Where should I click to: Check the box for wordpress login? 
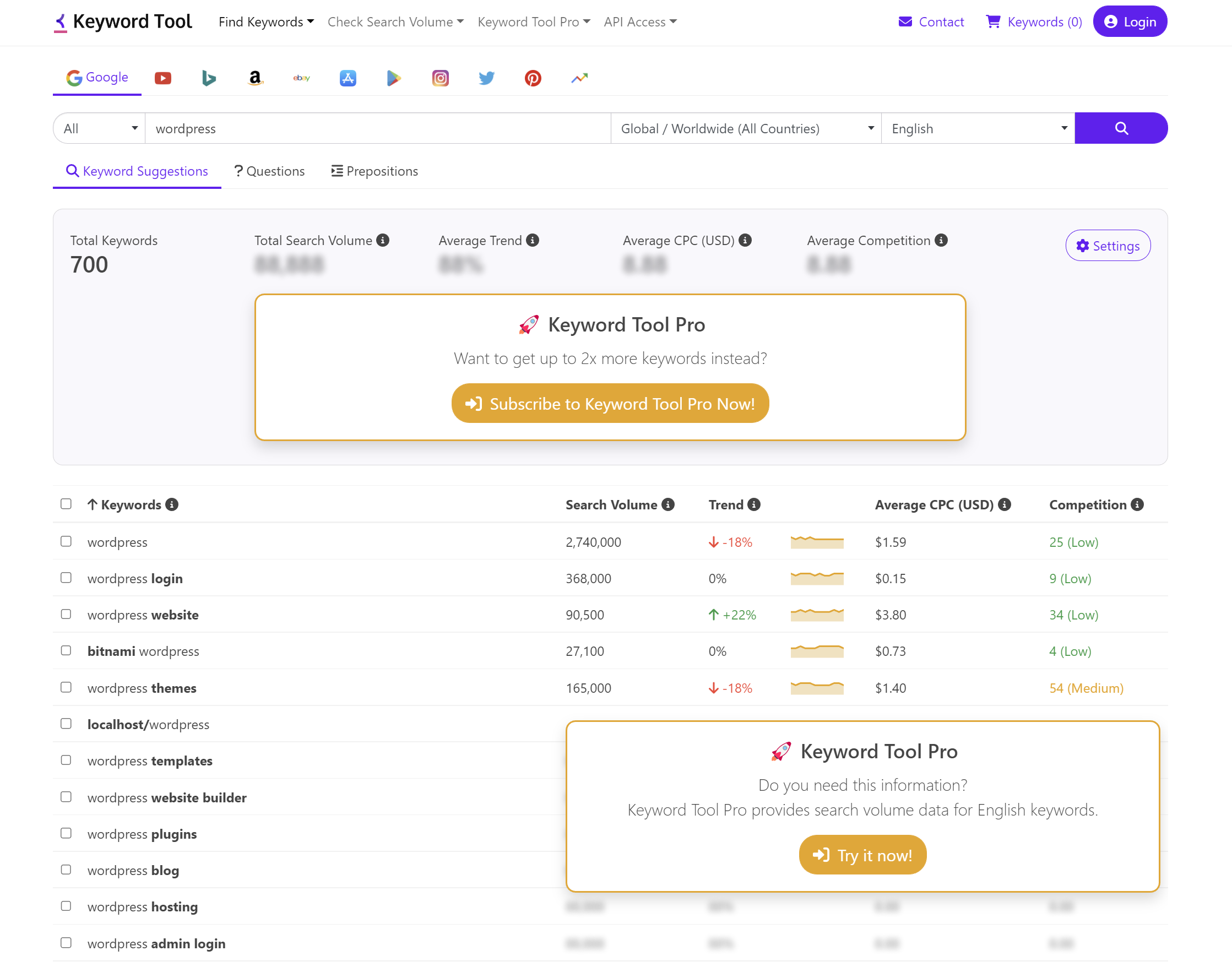pyautogui.click(x=66, y=578)
